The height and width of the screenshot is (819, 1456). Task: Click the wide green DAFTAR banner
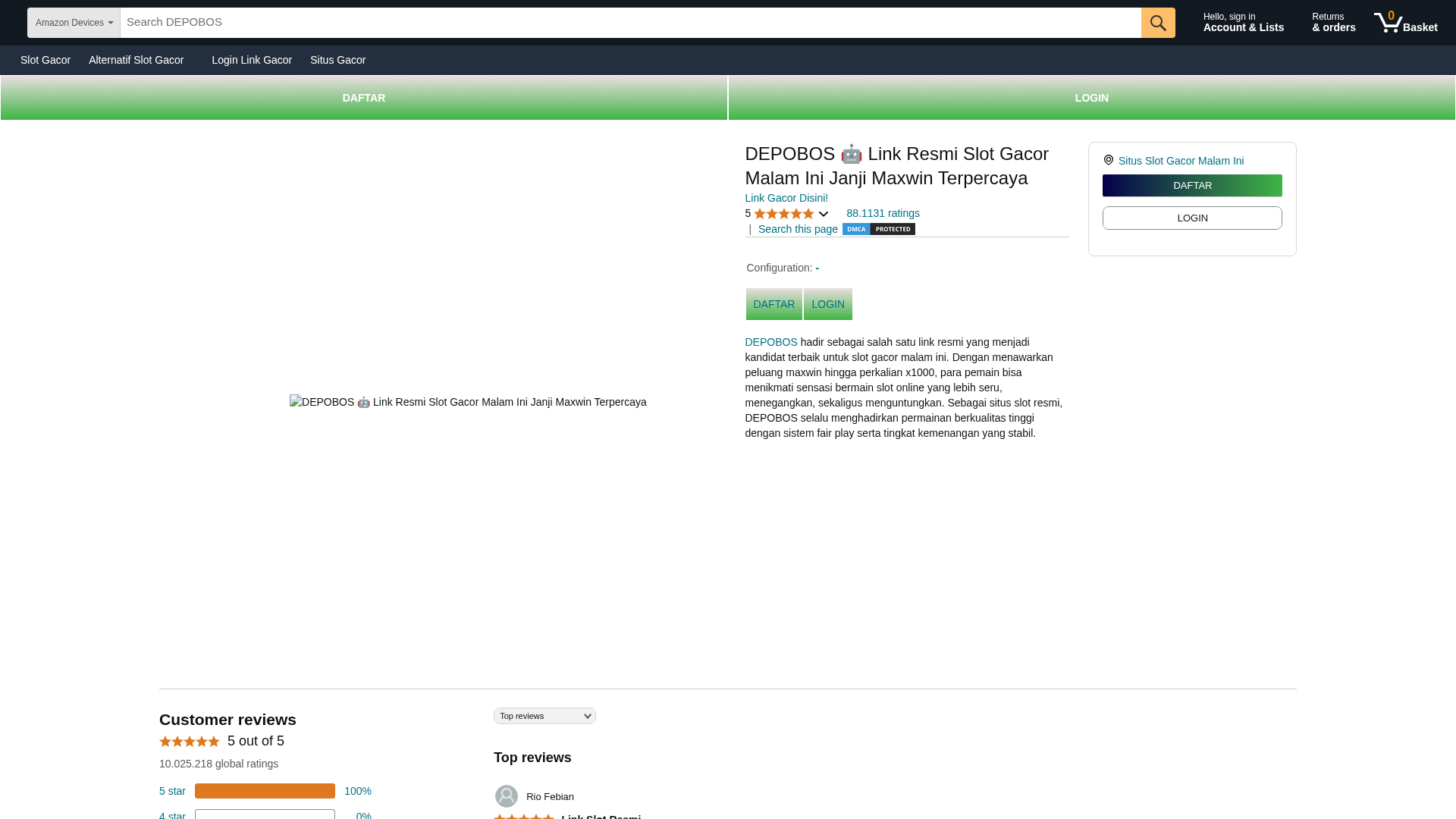click(x=364, y=98)
